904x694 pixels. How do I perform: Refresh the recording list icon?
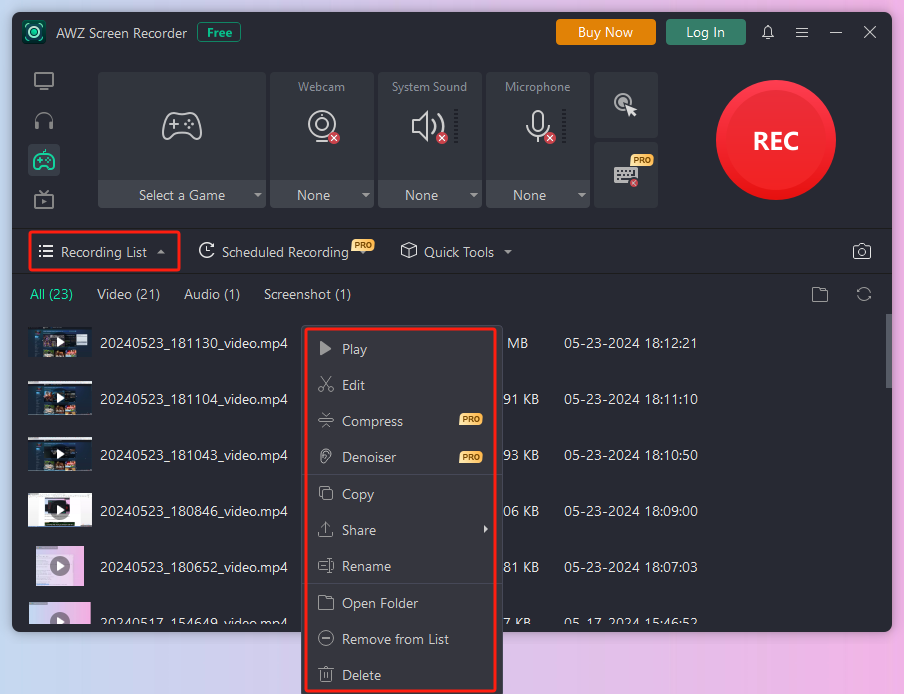point(863,294)
